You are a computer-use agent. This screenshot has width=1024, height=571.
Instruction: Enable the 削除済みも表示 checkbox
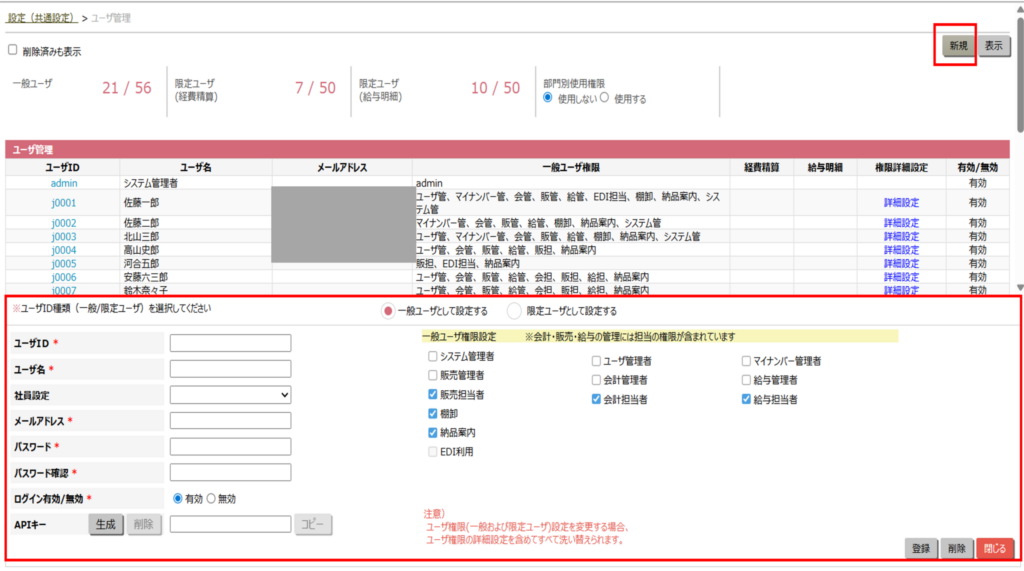(x=13, y=50)
